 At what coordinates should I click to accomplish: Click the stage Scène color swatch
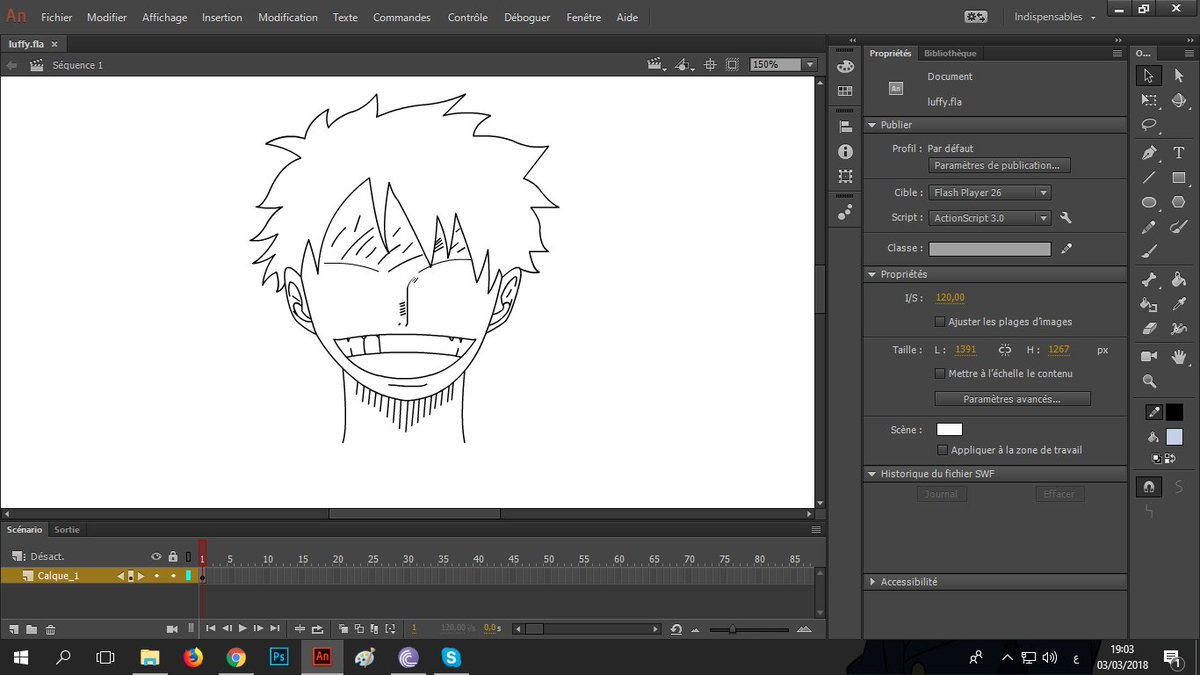click(949, 429)
